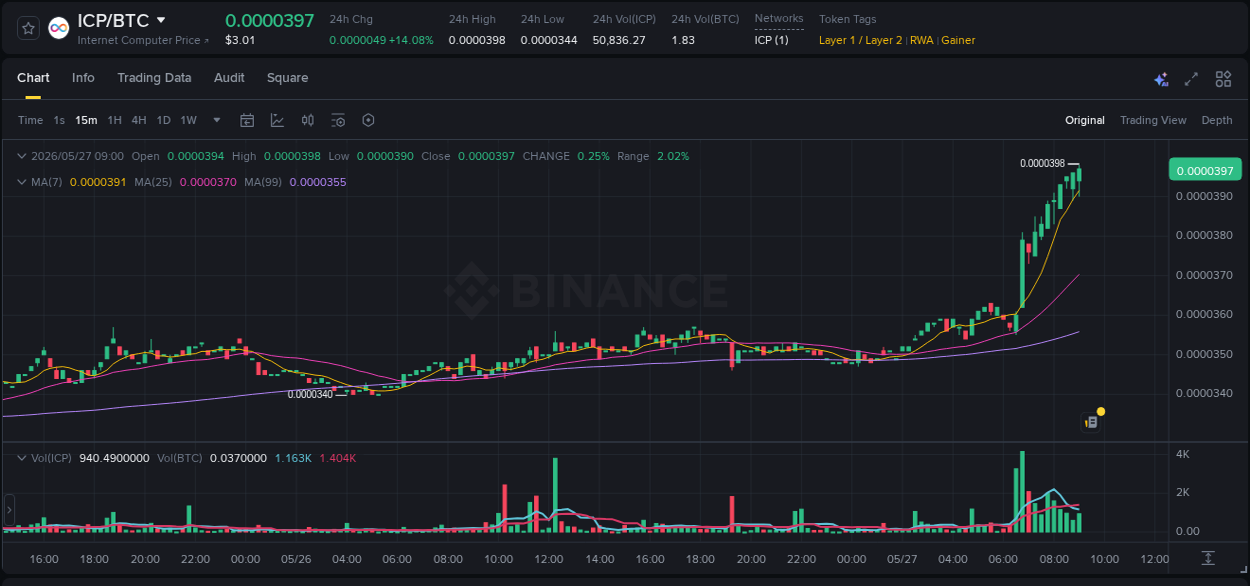
Task: Click the Vol(BTC) value 0.0370000
Action: 238,458
